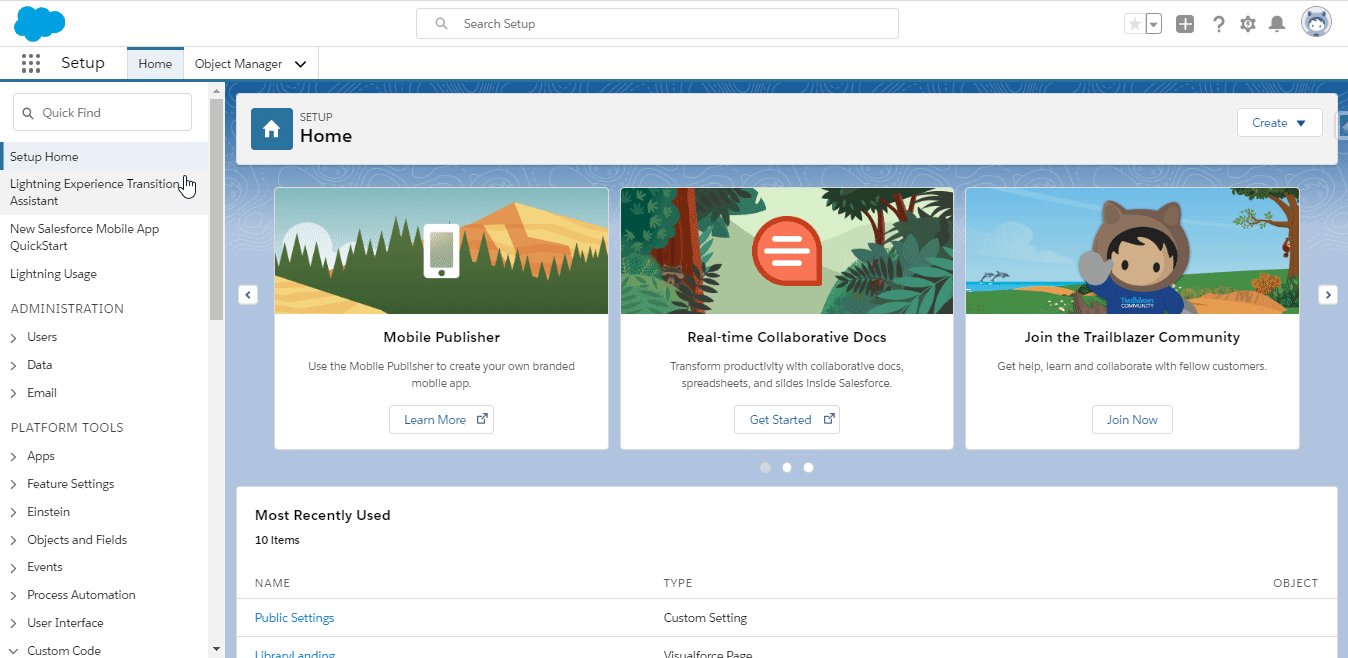Open the Help question mark icon
The width and height of the screenshot is (1348, 658).
1218,24
